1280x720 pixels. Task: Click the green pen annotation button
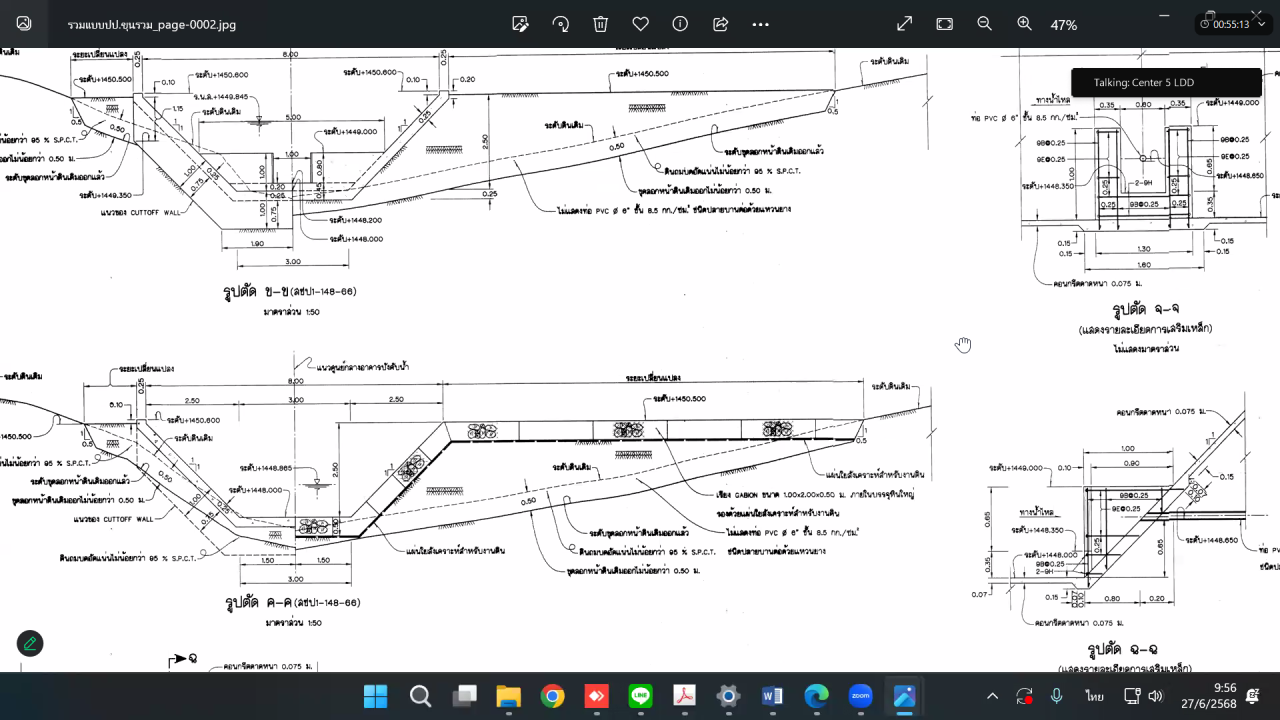pyautogui.click(x=30, y=643)
